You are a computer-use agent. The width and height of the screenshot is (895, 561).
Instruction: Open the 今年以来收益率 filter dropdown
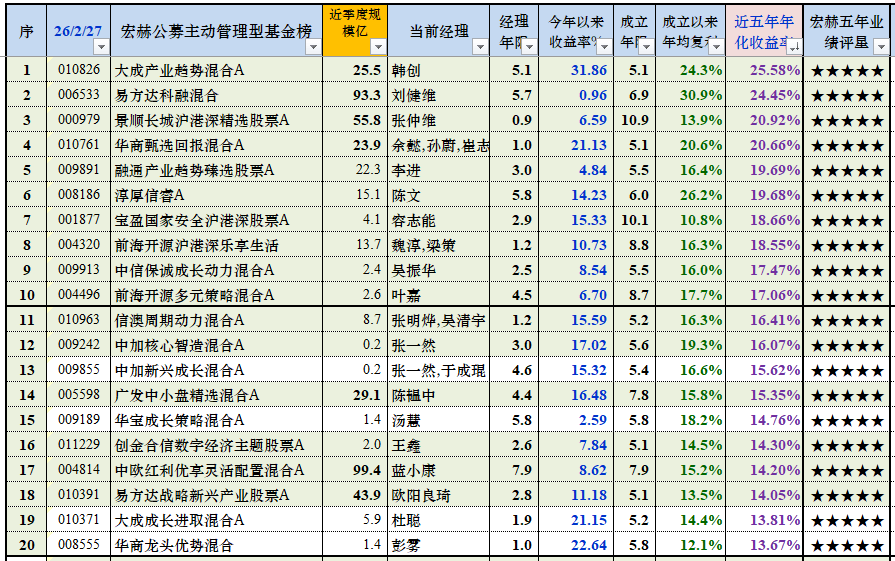(x=604, y=46)
